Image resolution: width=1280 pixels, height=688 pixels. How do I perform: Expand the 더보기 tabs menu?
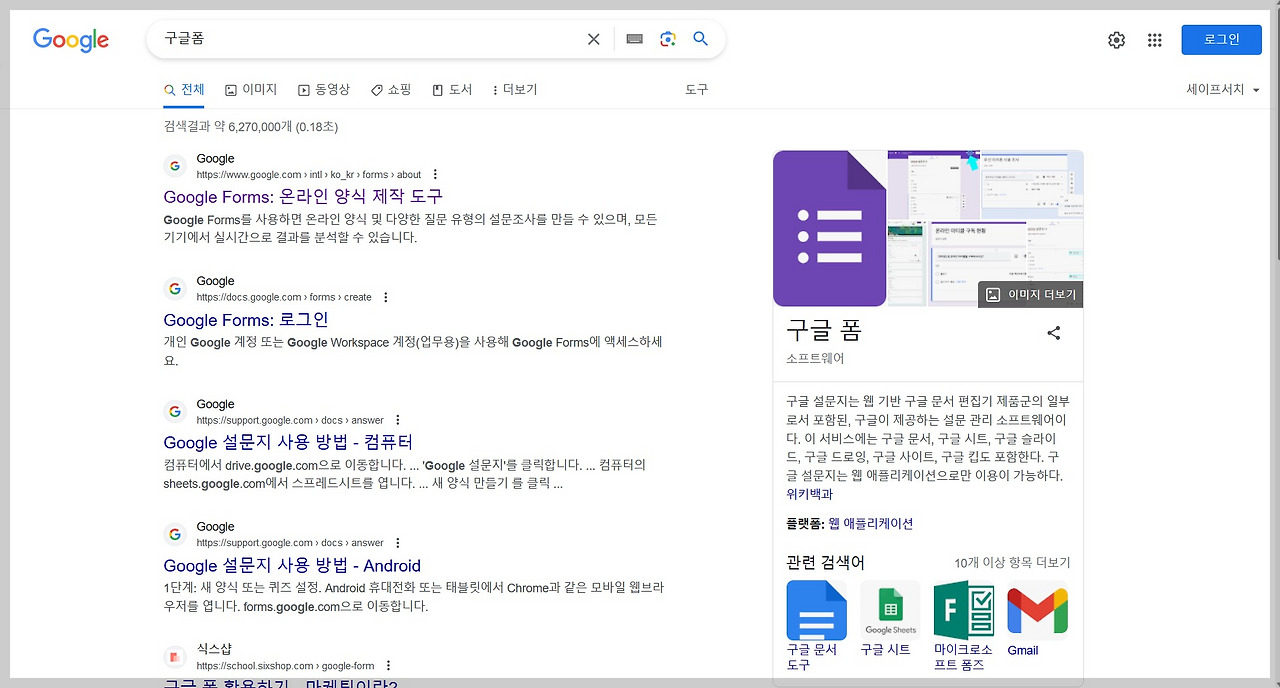pos(515,90)
